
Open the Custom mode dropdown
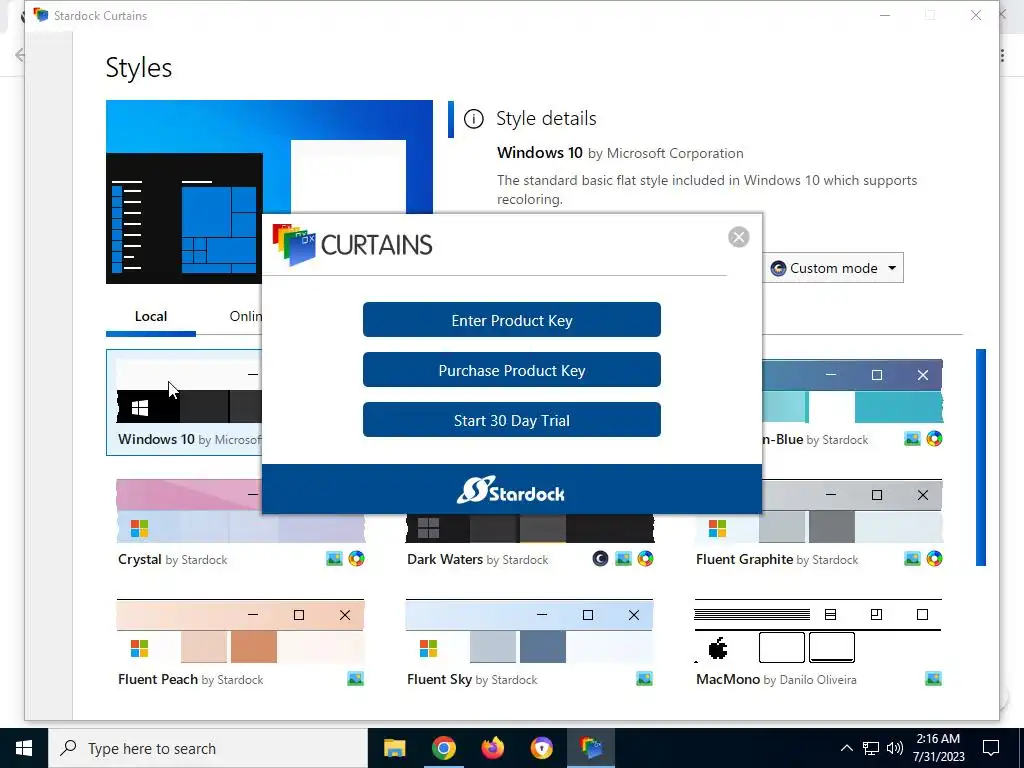833,268
